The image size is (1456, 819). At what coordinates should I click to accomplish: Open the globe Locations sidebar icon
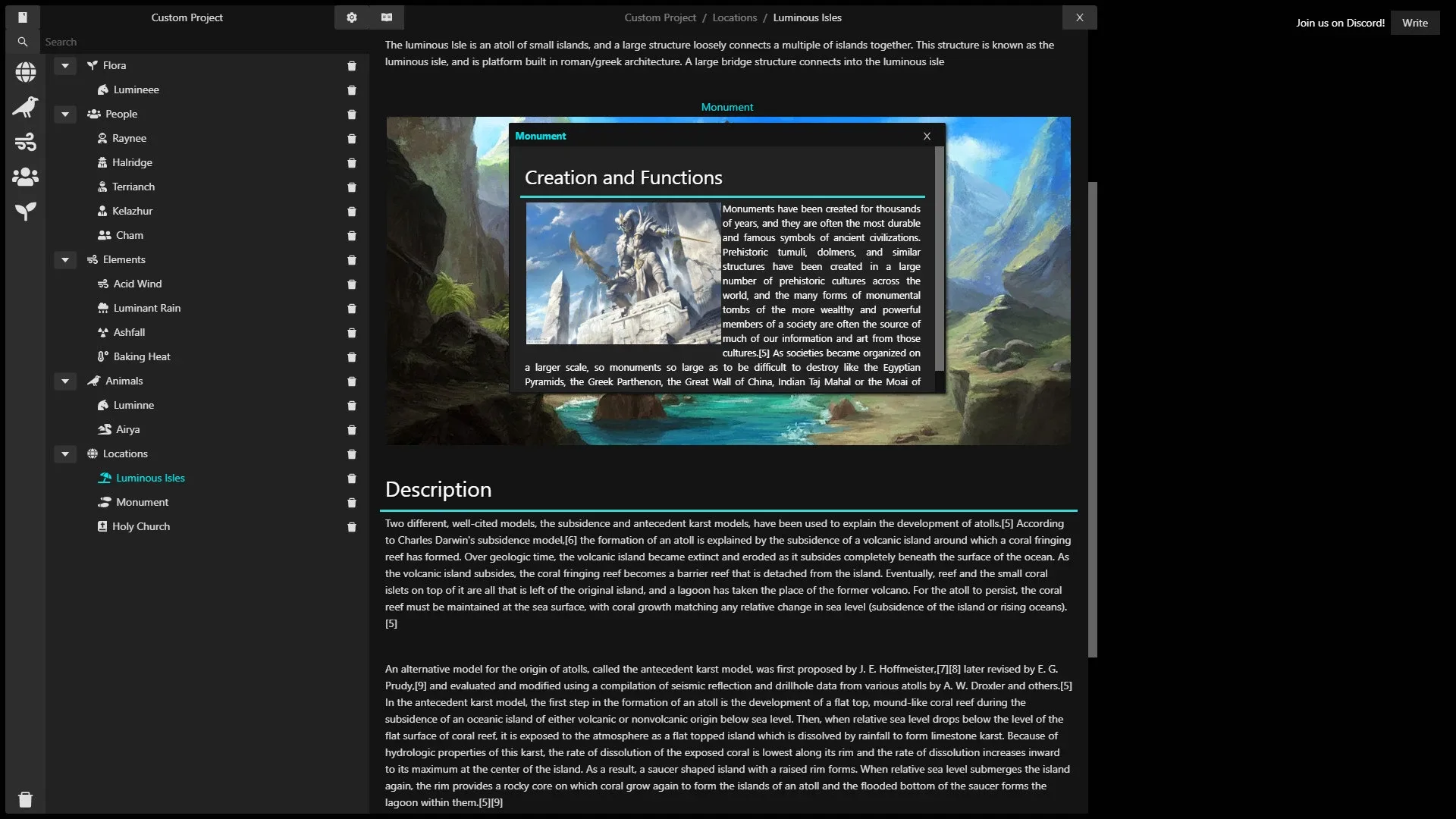(26, 72)
